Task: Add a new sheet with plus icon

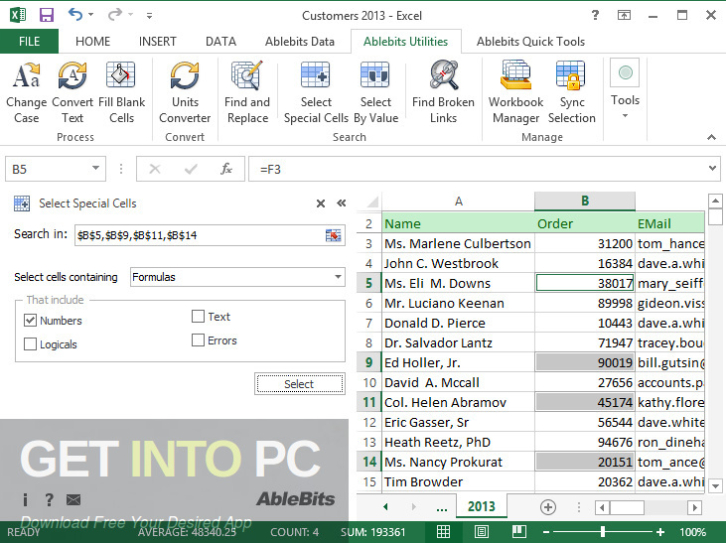Action: coord(548,507)
